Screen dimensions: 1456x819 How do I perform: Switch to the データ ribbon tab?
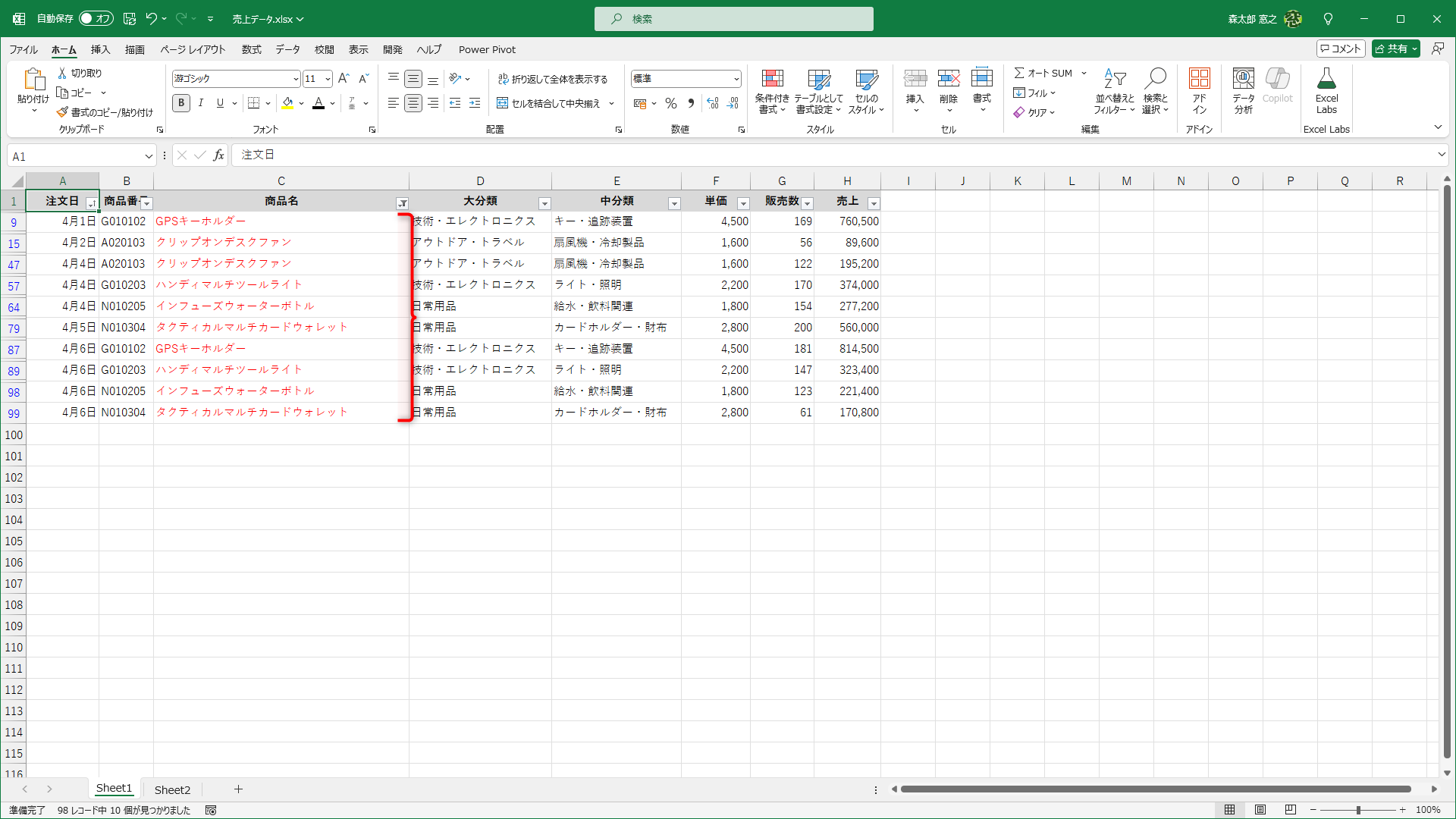pos(287,49)
